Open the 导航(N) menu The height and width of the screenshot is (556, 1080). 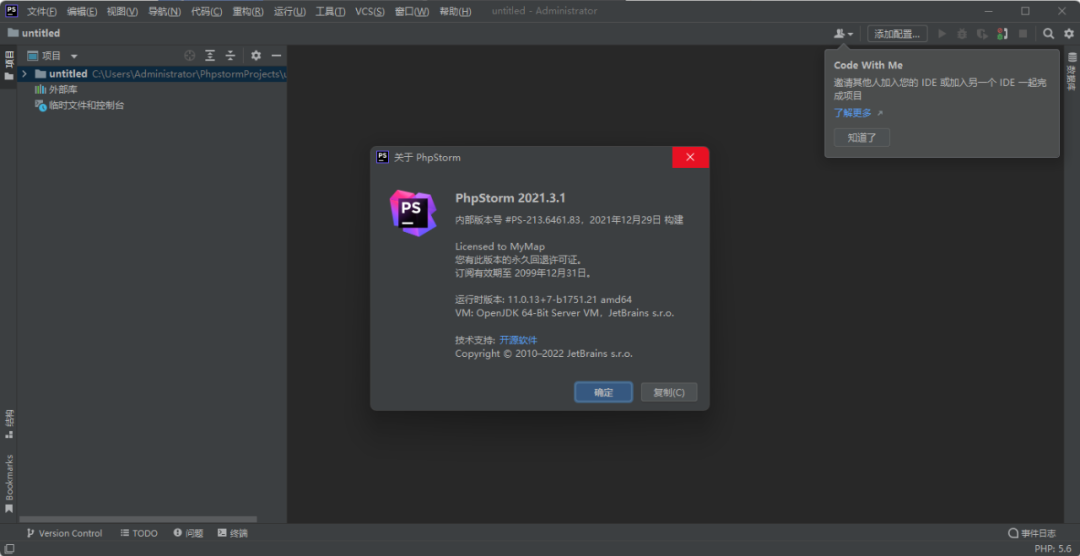[165, 12]
